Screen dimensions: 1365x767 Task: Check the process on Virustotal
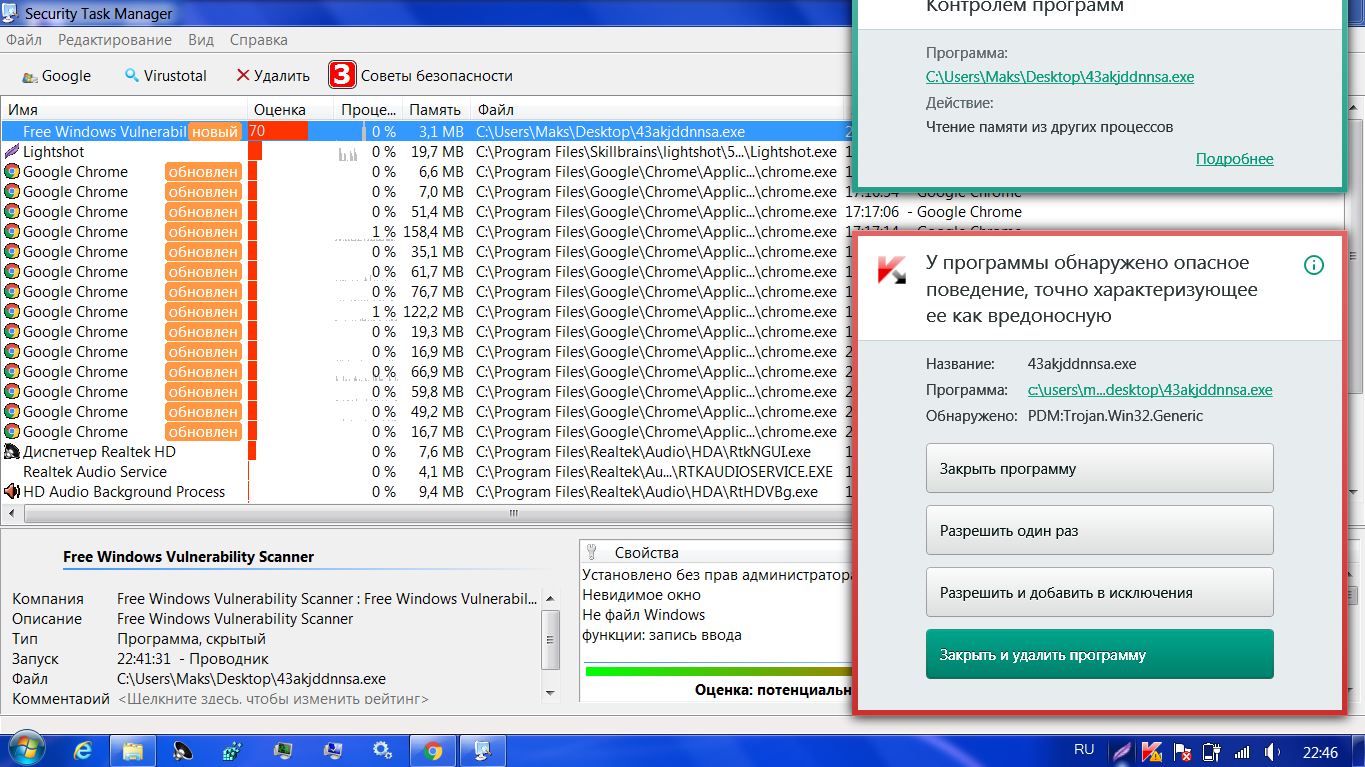(x=165, y=75)
